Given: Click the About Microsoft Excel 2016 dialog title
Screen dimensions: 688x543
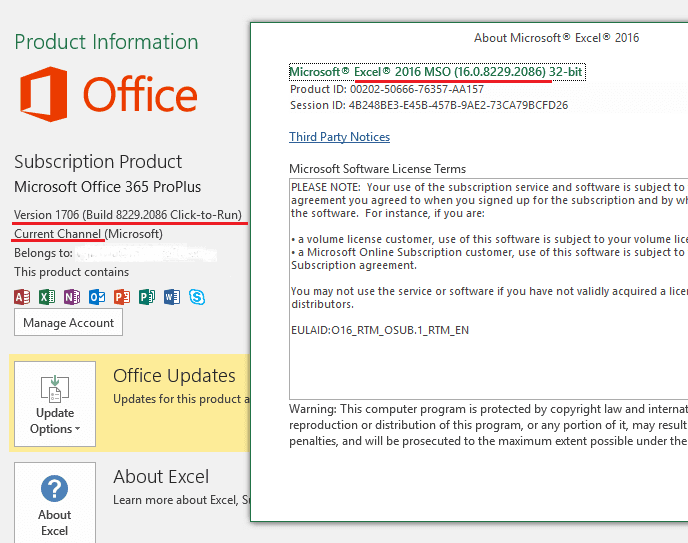Looking at the screenshot, I should coord(556,38).
